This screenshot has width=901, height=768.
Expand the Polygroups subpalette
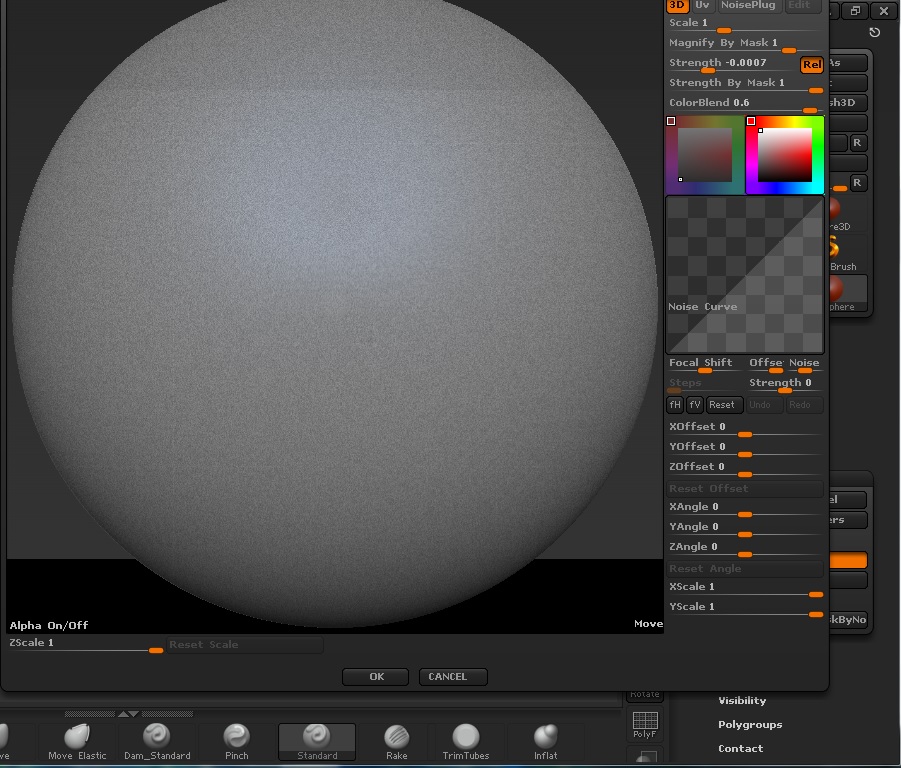pyautogui.click(x=750, y=724)
